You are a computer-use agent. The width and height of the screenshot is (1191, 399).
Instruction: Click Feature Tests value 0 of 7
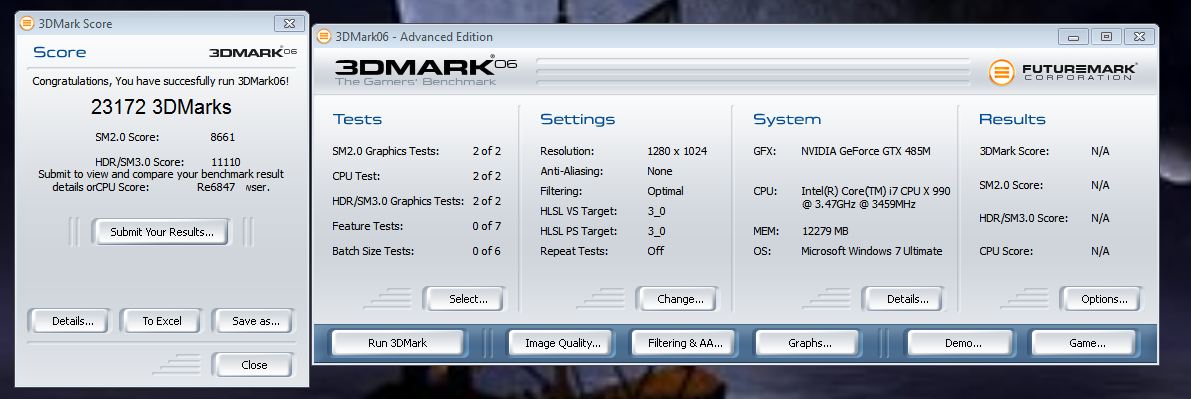click(486, 226)
